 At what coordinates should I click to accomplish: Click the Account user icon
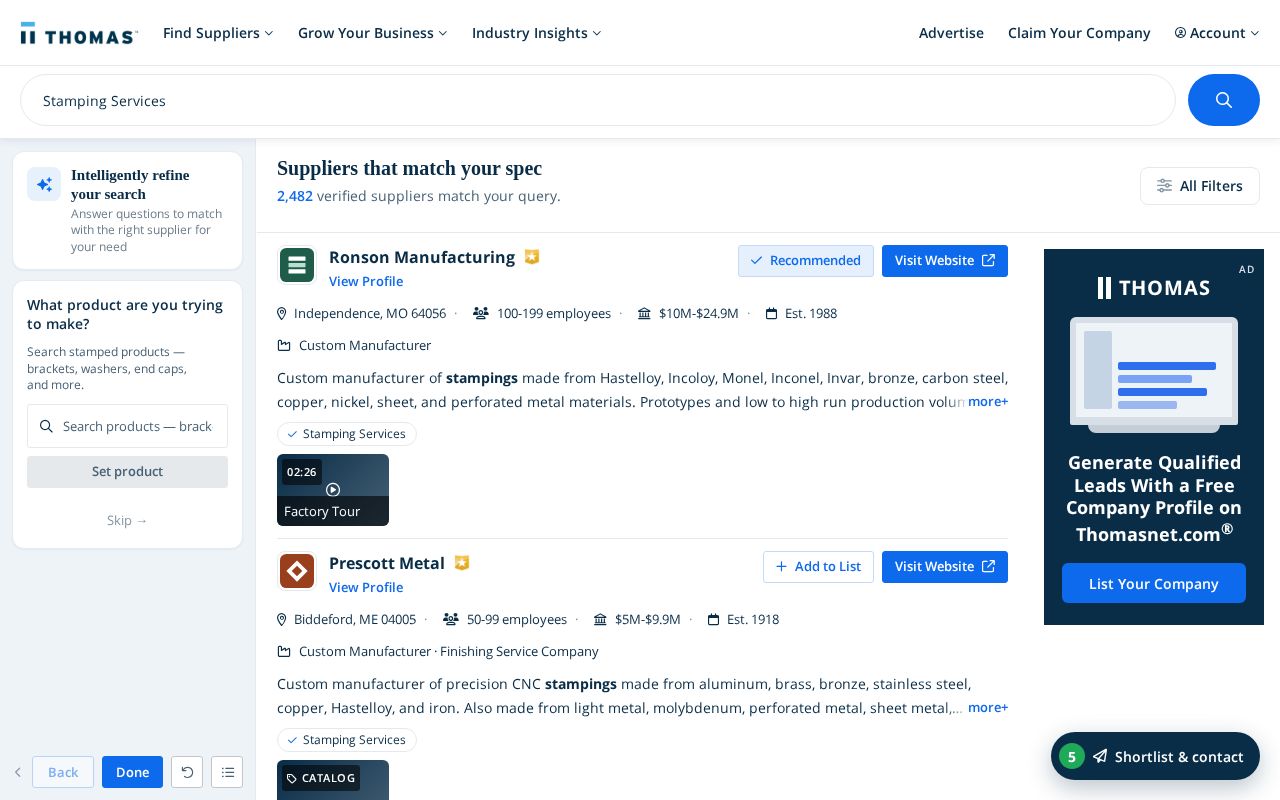pyautogui.click(x=1180, y=33)
